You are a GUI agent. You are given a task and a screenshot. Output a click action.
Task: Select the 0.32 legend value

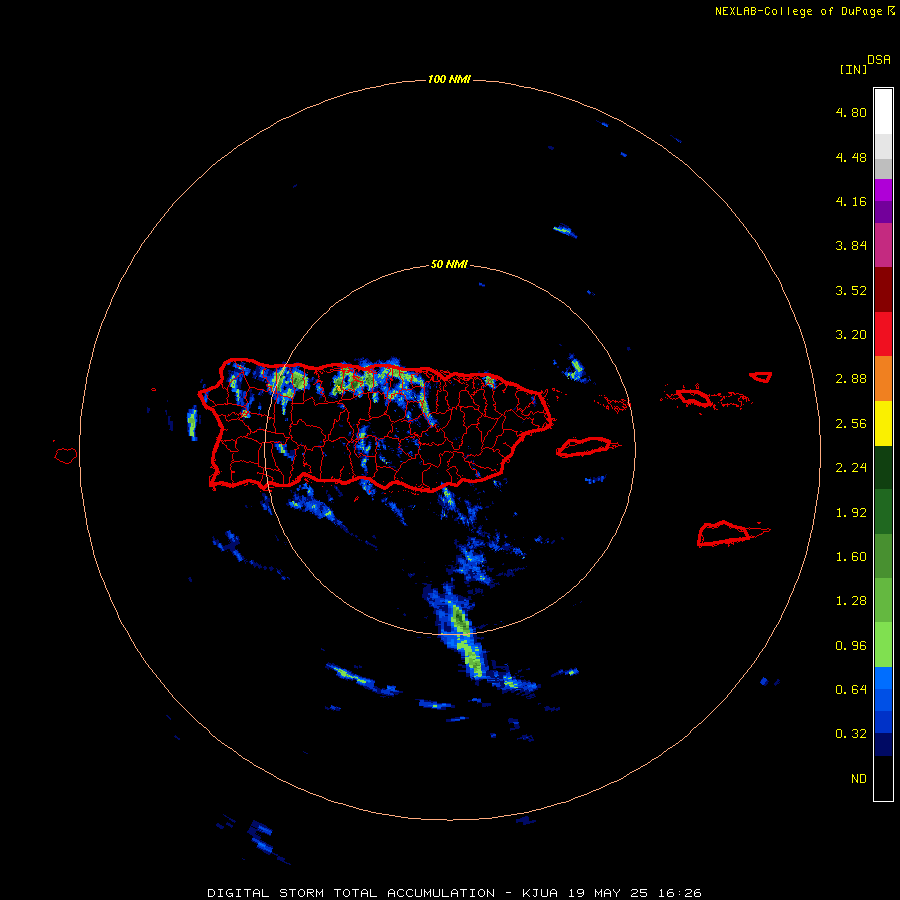tap(851, 734)
